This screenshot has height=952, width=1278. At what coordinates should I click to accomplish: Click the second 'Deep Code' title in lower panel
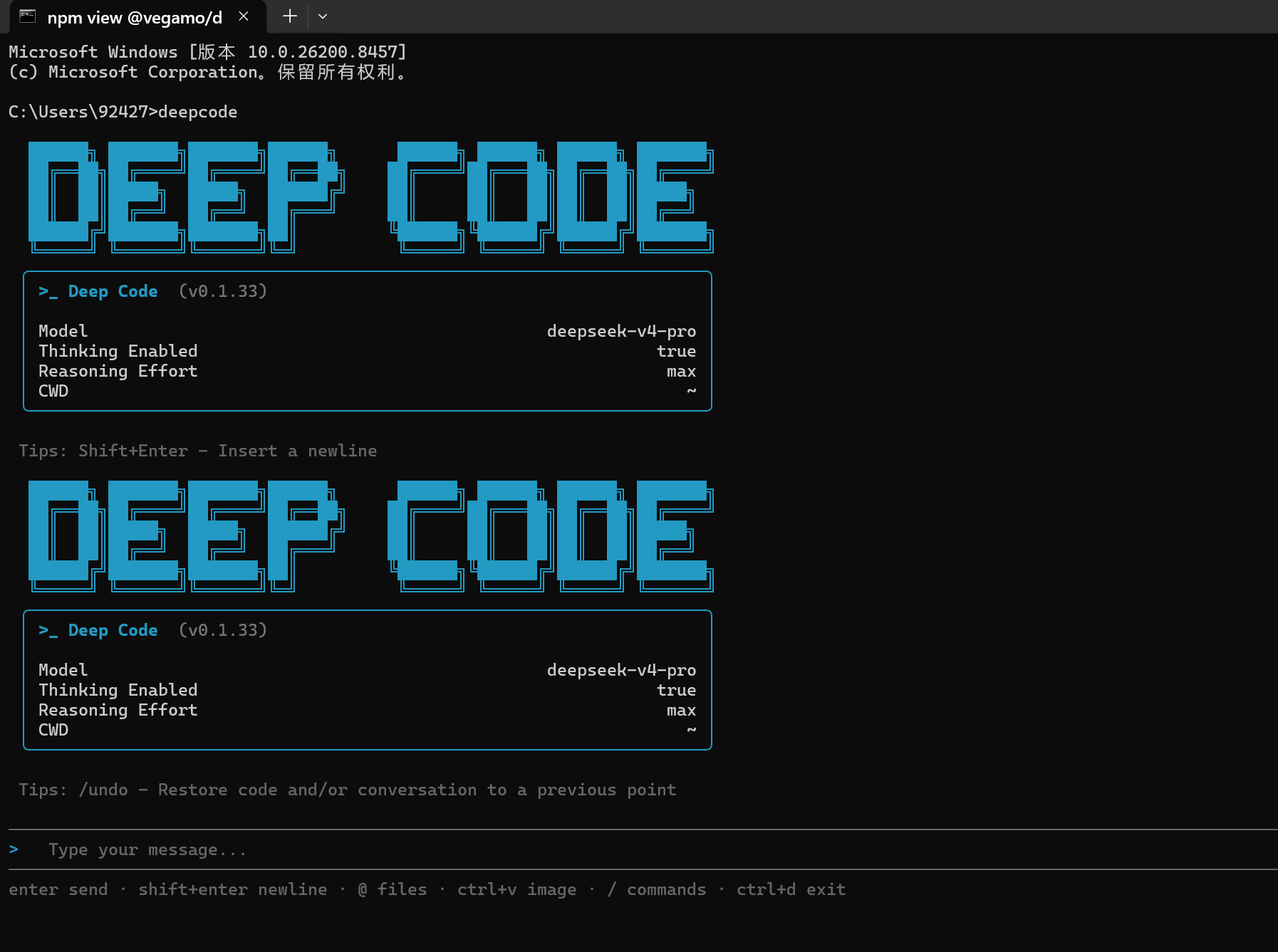click(113, 630)
